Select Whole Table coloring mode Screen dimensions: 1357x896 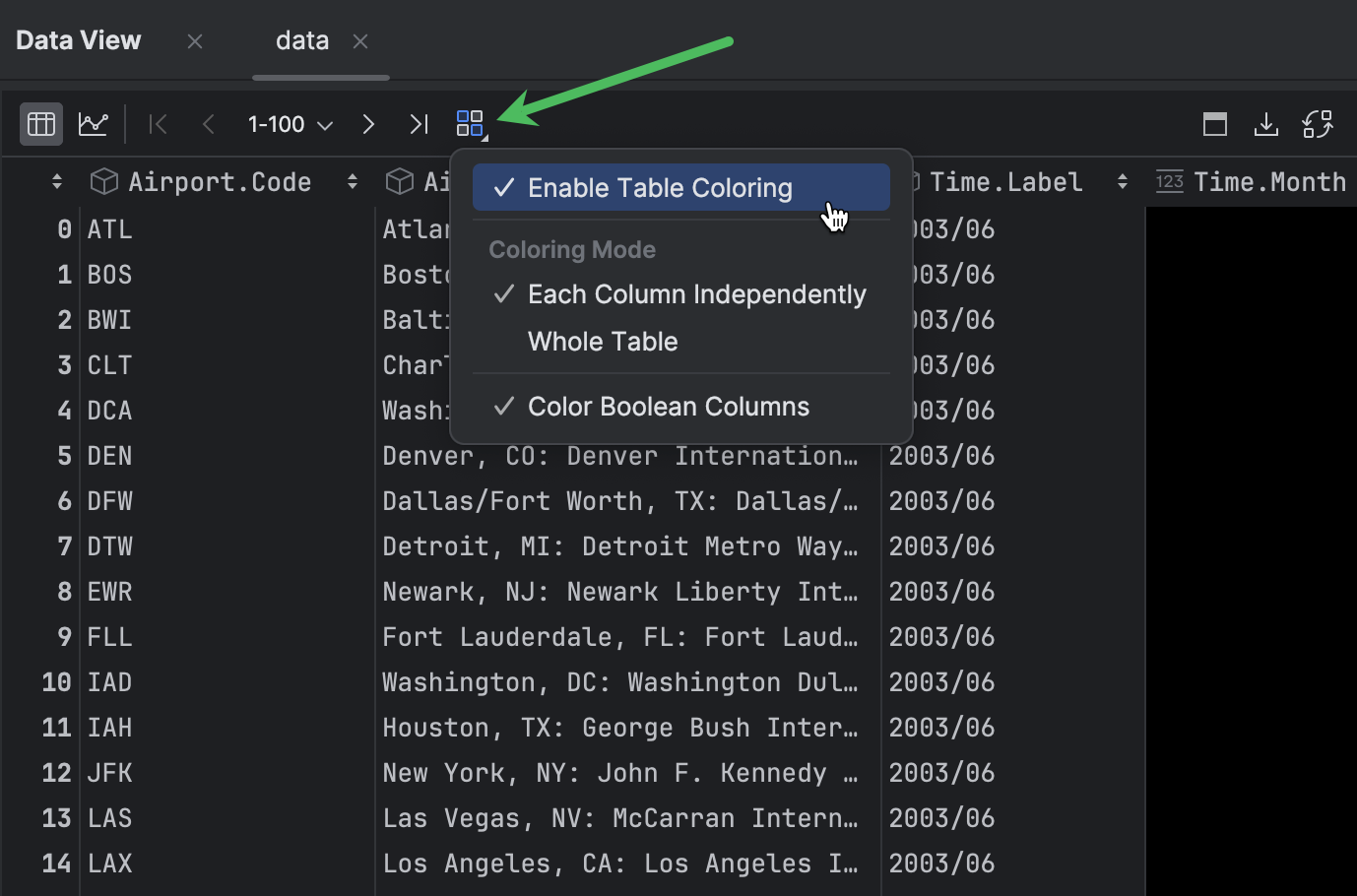tap(603, 342)
